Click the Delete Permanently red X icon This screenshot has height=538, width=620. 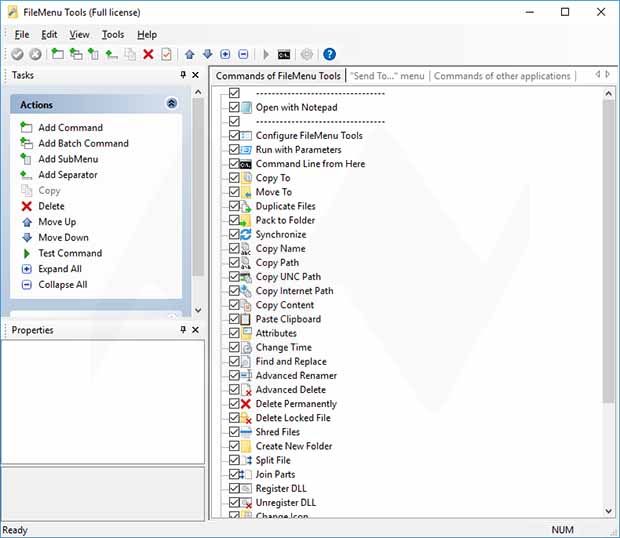(246, 404)
